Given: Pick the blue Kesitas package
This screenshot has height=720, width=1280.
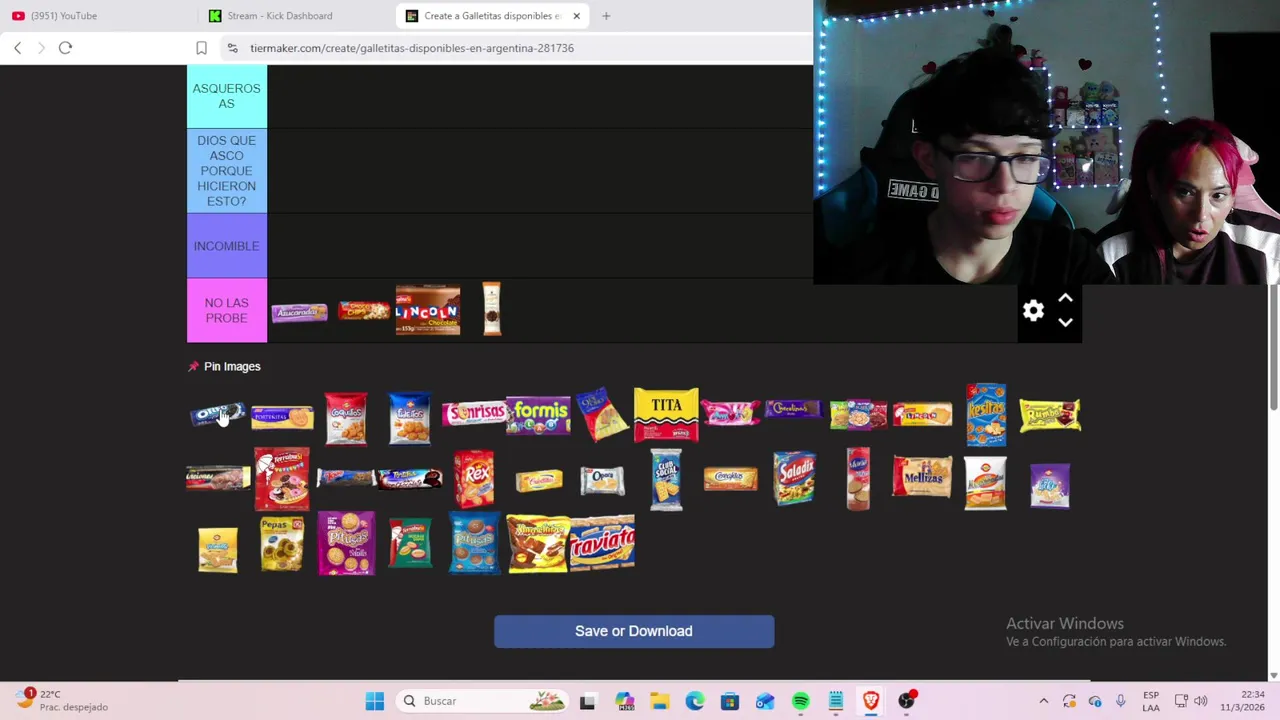Looking at the screenshot, I should (986, 414).
